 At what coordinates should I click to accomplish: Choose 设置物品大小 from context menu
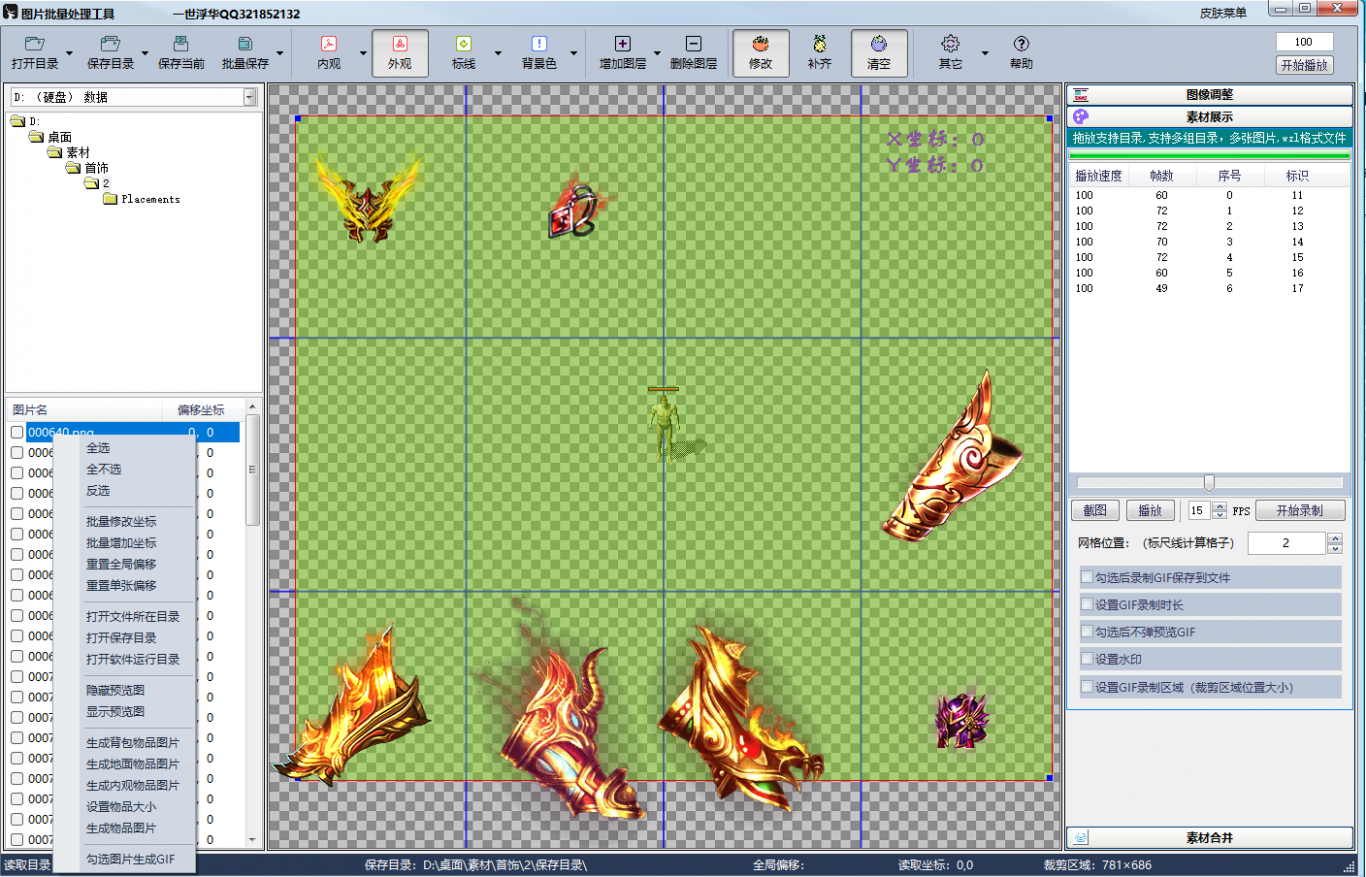click(121, 807)
